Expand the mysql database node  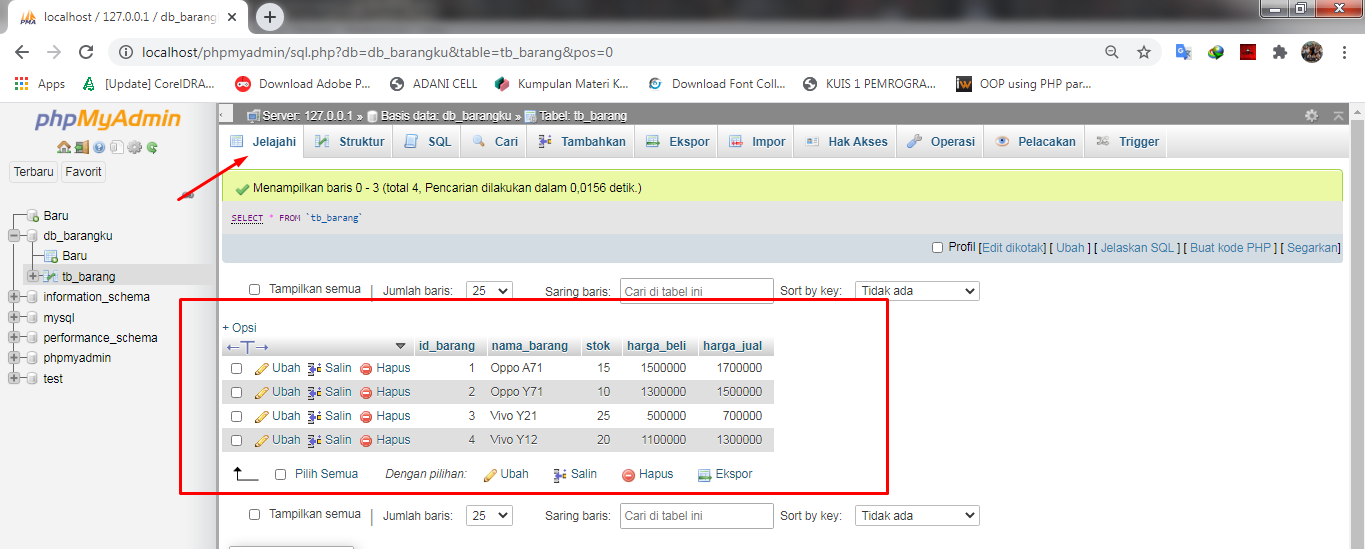tap(14, 317)
